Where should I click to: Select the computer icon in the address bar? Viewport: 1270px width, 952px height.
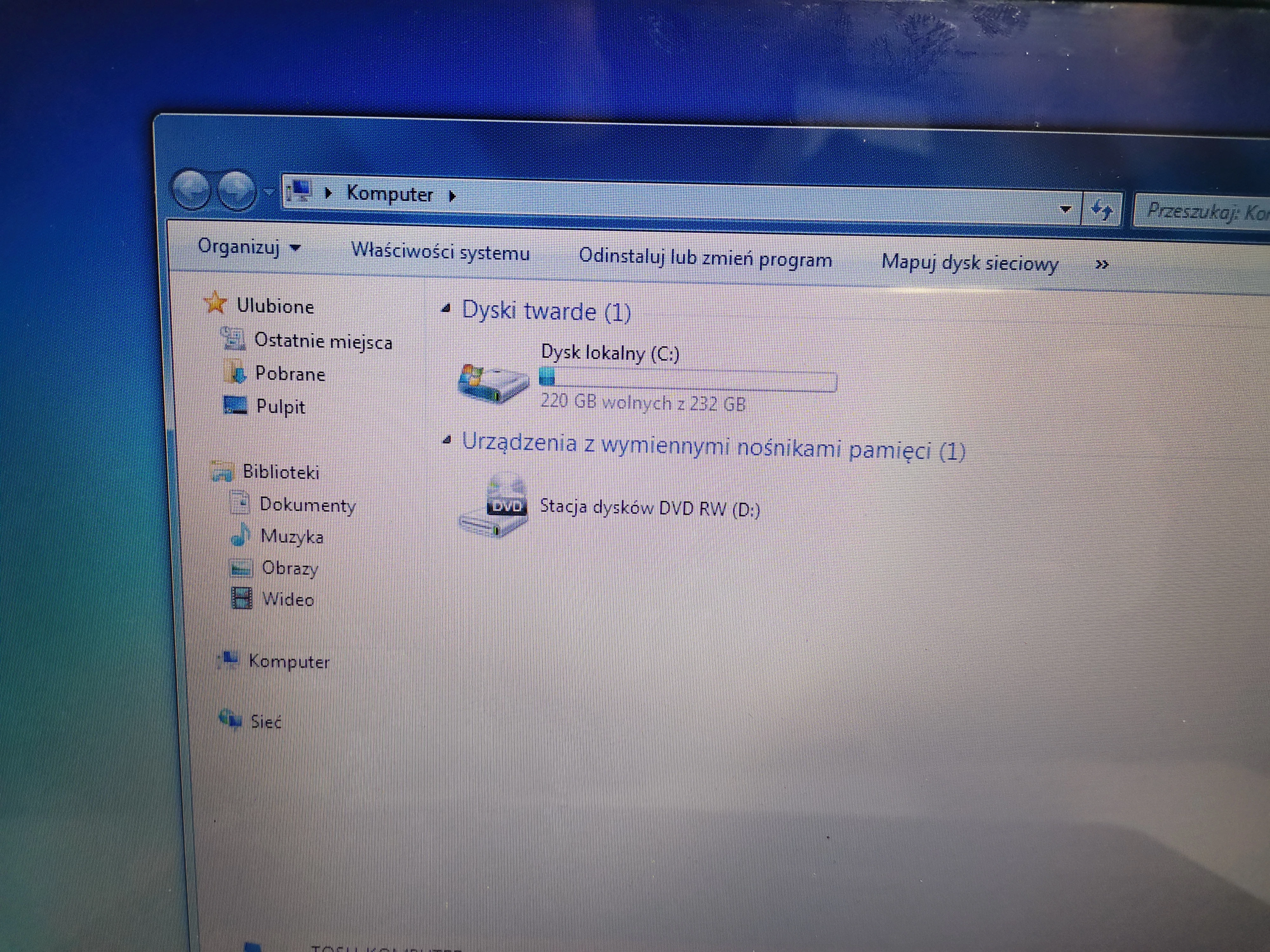(300, 191)
